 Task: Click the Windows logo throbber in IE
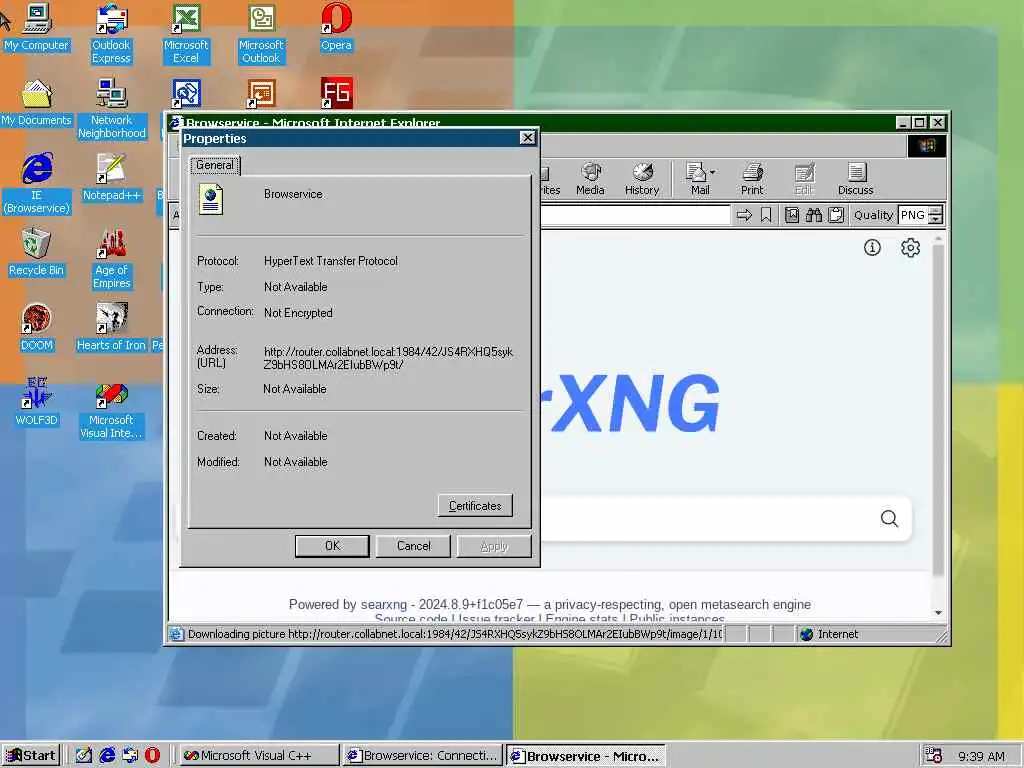927,146
